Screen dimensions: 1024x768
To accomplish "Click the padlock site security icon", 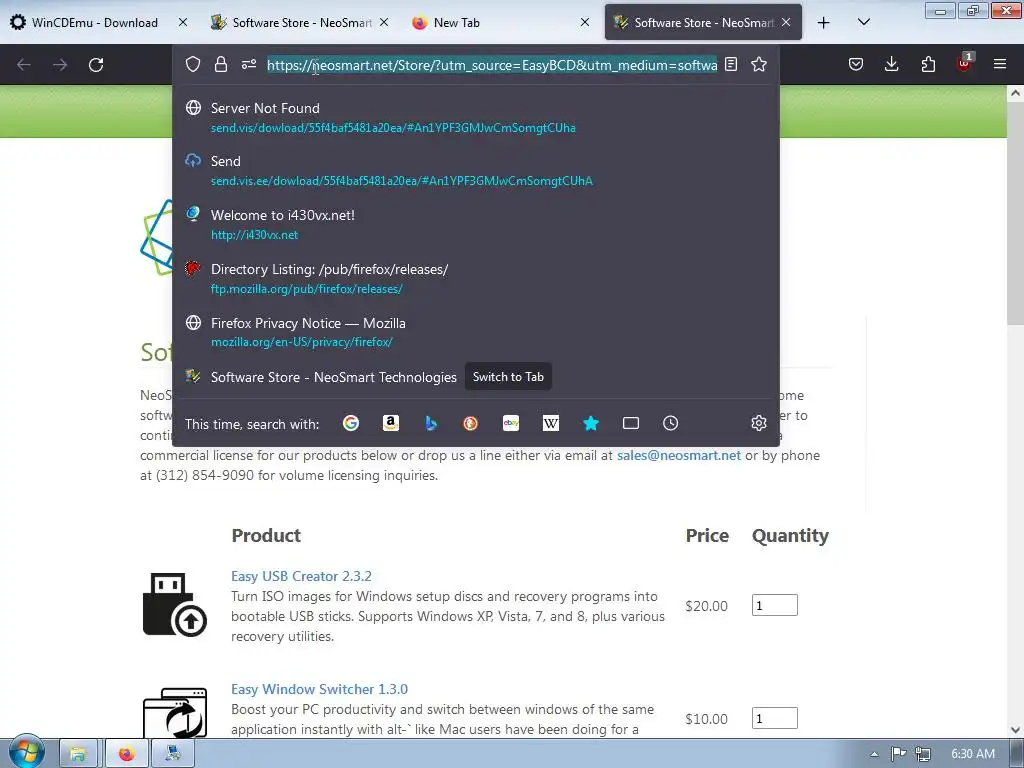I will tap(221, 64).
